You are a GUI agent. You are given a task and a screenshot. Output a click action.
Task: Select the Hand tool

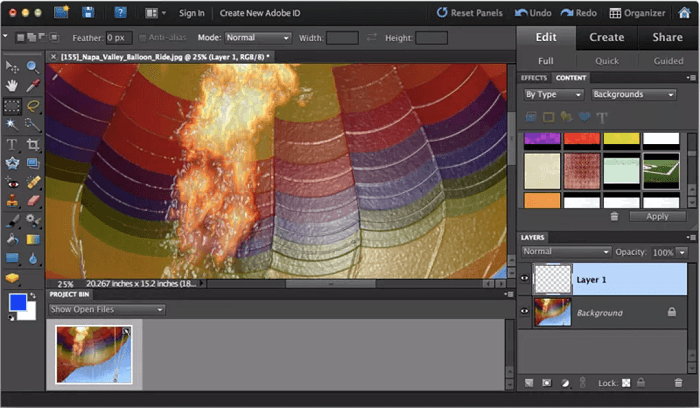[12, 86]
